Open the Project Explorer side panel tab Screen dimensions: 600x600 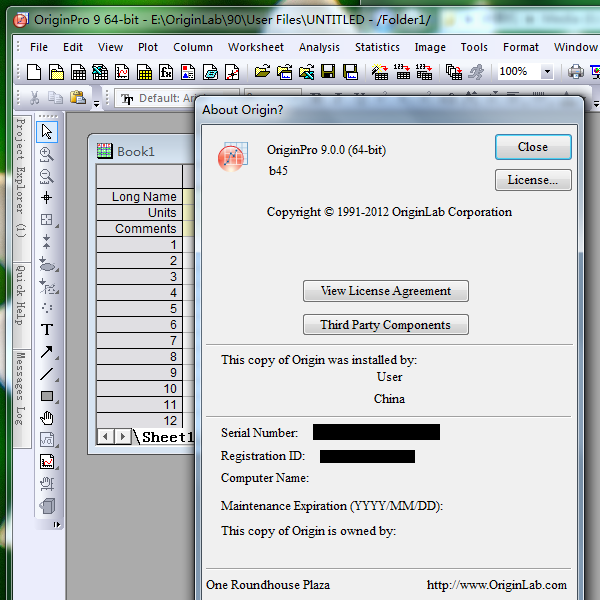(20, 177)
